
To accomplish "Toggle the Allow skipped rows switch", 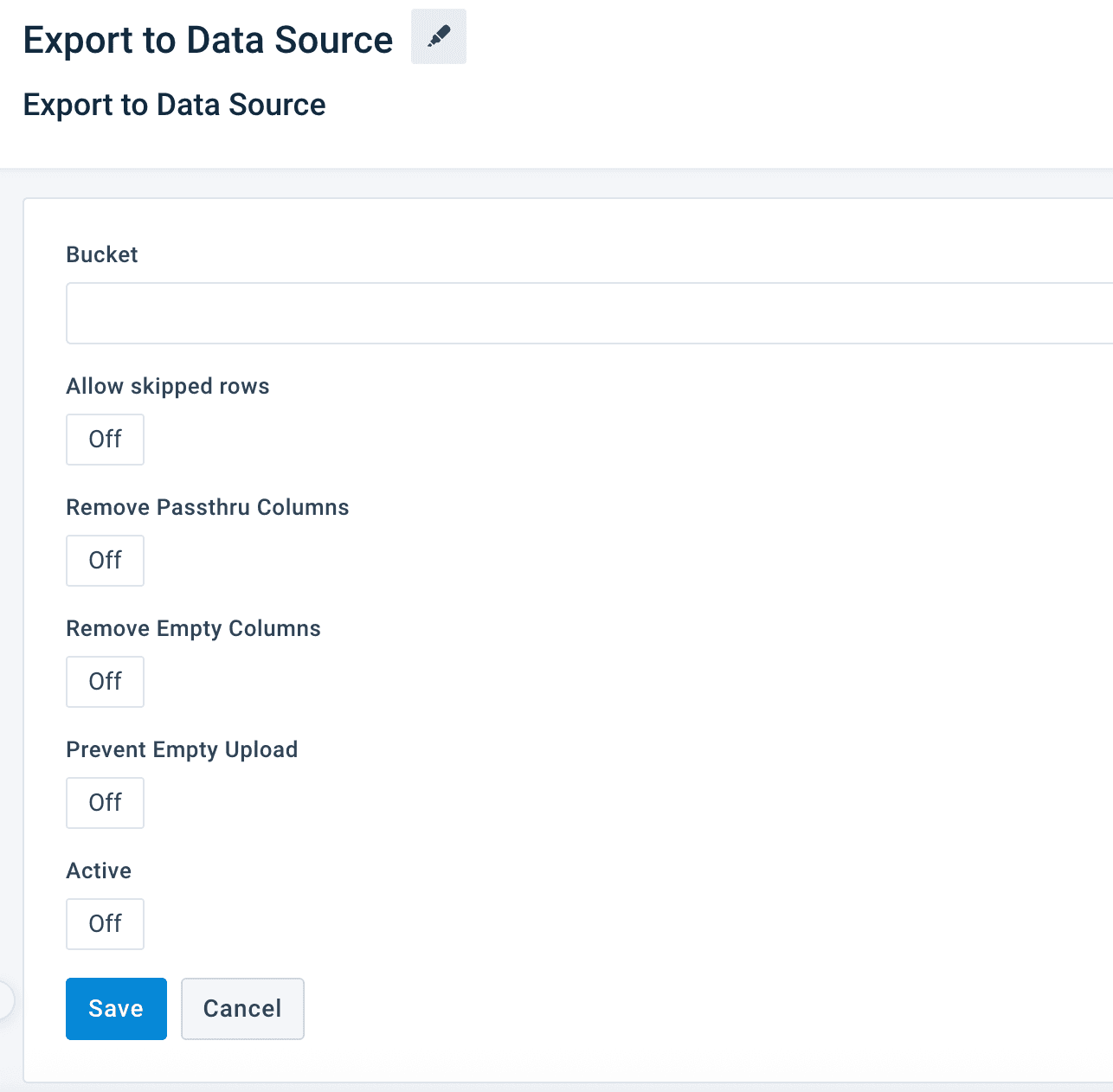I will [105, 440].
